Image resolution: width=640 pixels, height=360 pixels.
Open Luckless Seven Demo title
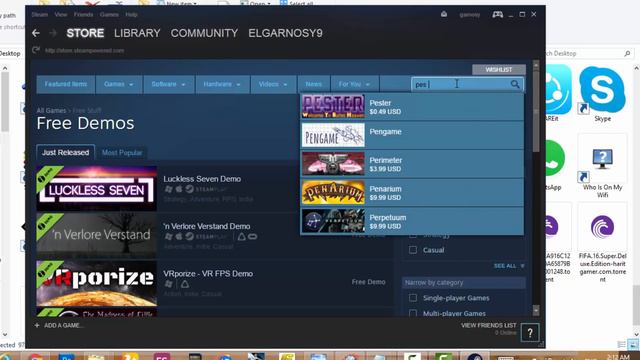[202, 179]
